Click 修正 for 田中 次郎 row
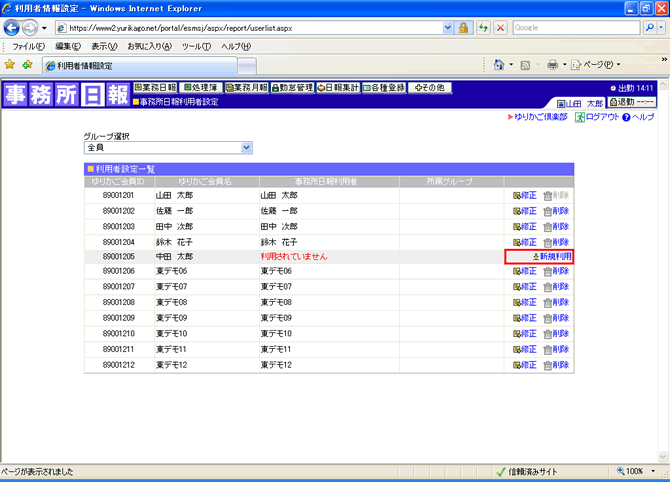This screenshot has height=482, width=670. point(525,226)
